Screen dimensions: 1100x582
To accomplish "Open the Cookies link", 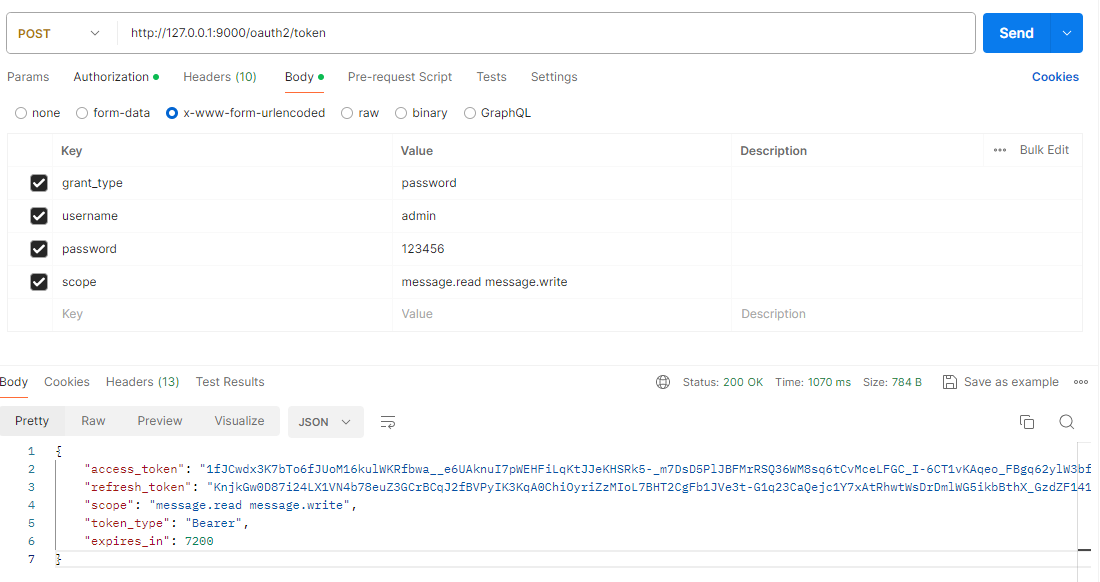I will click(1055, 77).
